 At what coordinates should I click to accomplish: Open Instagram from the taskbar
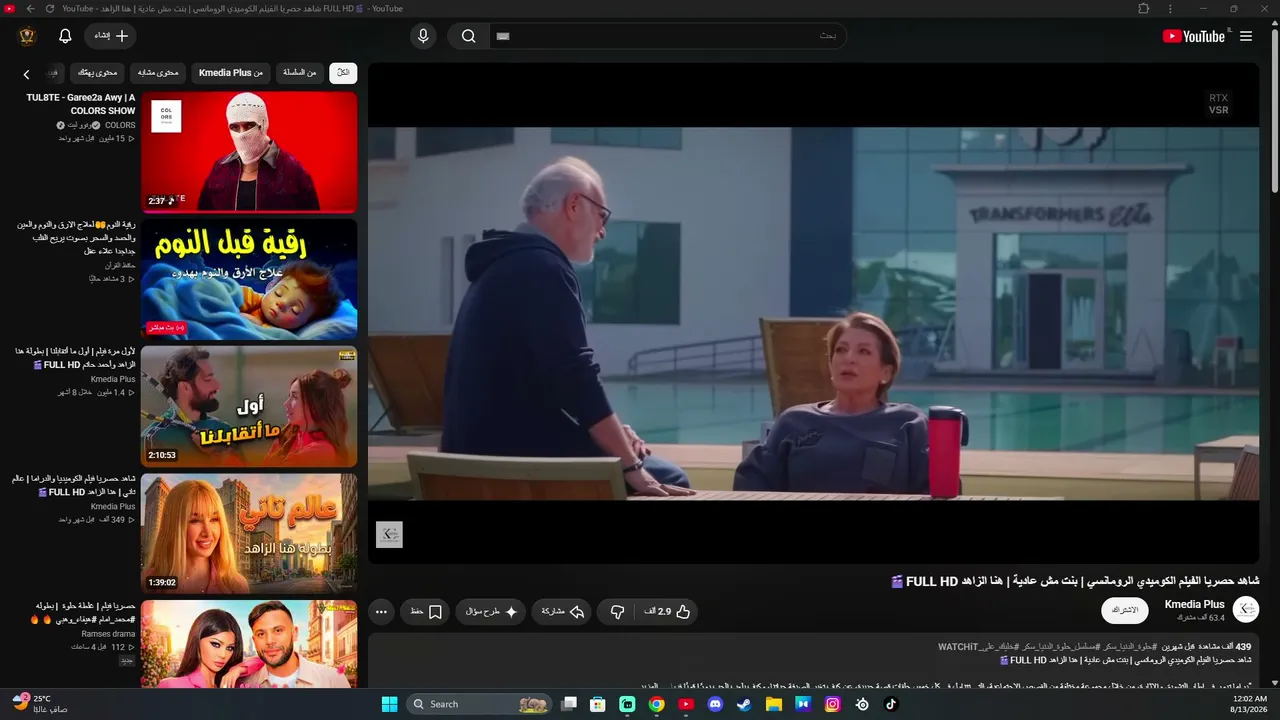(x=832, y=704)
